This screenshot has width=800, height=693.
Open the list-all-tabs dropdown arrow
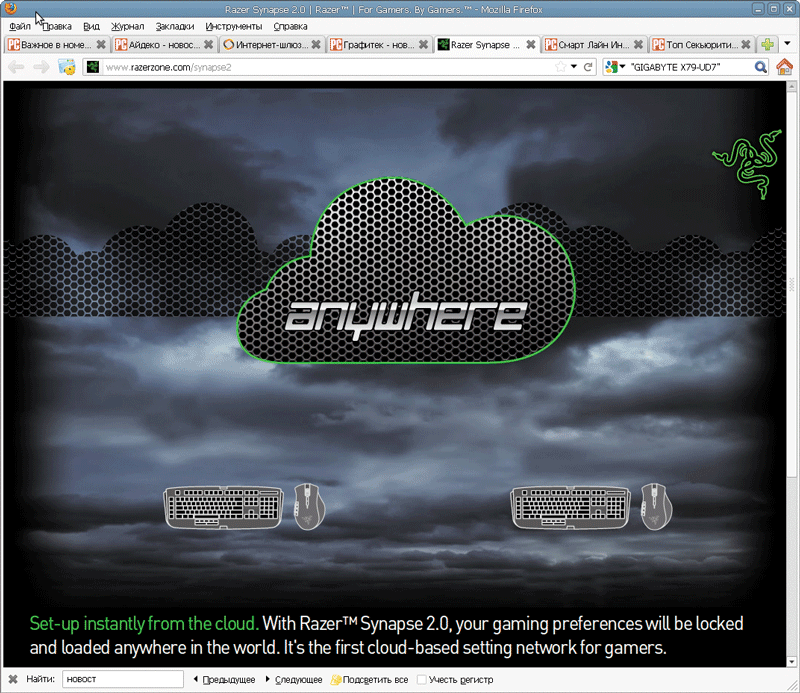(787, 44)
